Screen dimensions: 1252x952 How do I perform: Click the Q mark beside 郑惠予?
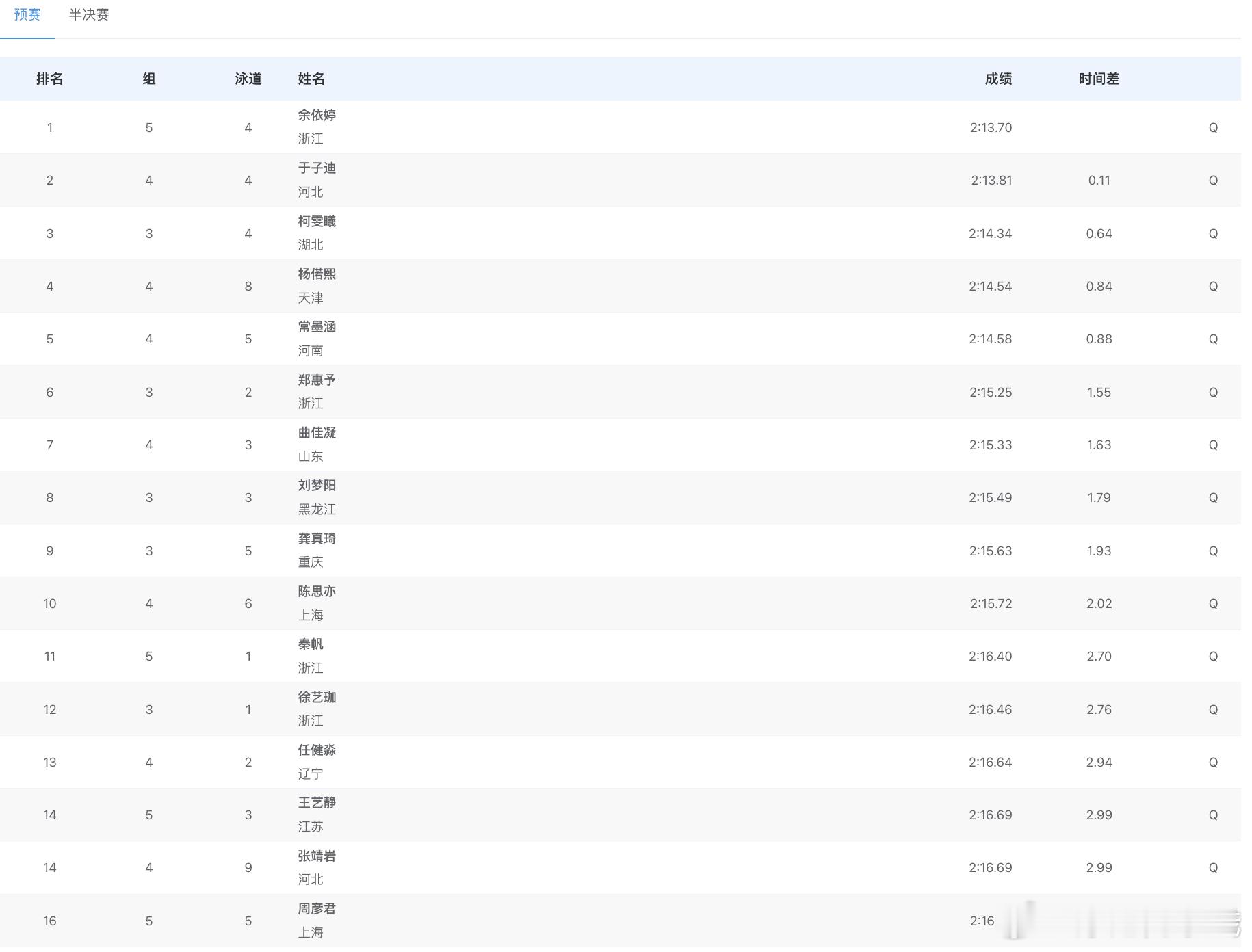click(1214, 392)
